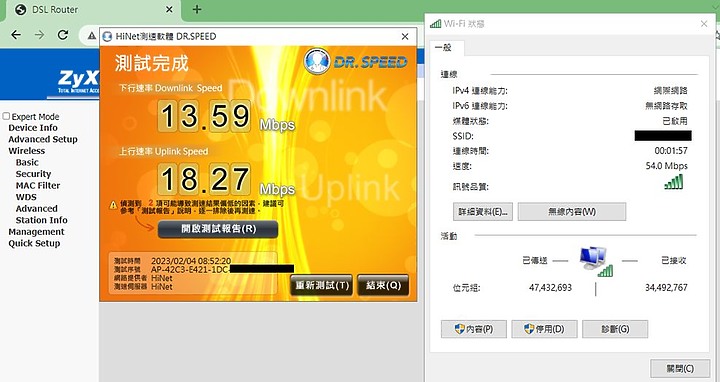Click the test serial AP-42C3-E421-1DC text

[190, 270]
